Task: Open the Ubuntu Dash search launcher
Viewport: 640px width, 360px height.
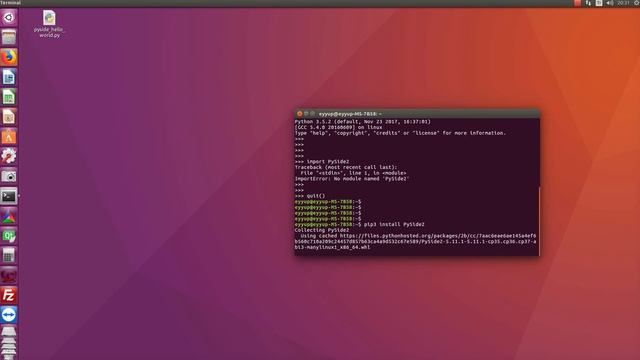Action: (x=9, y=18)
